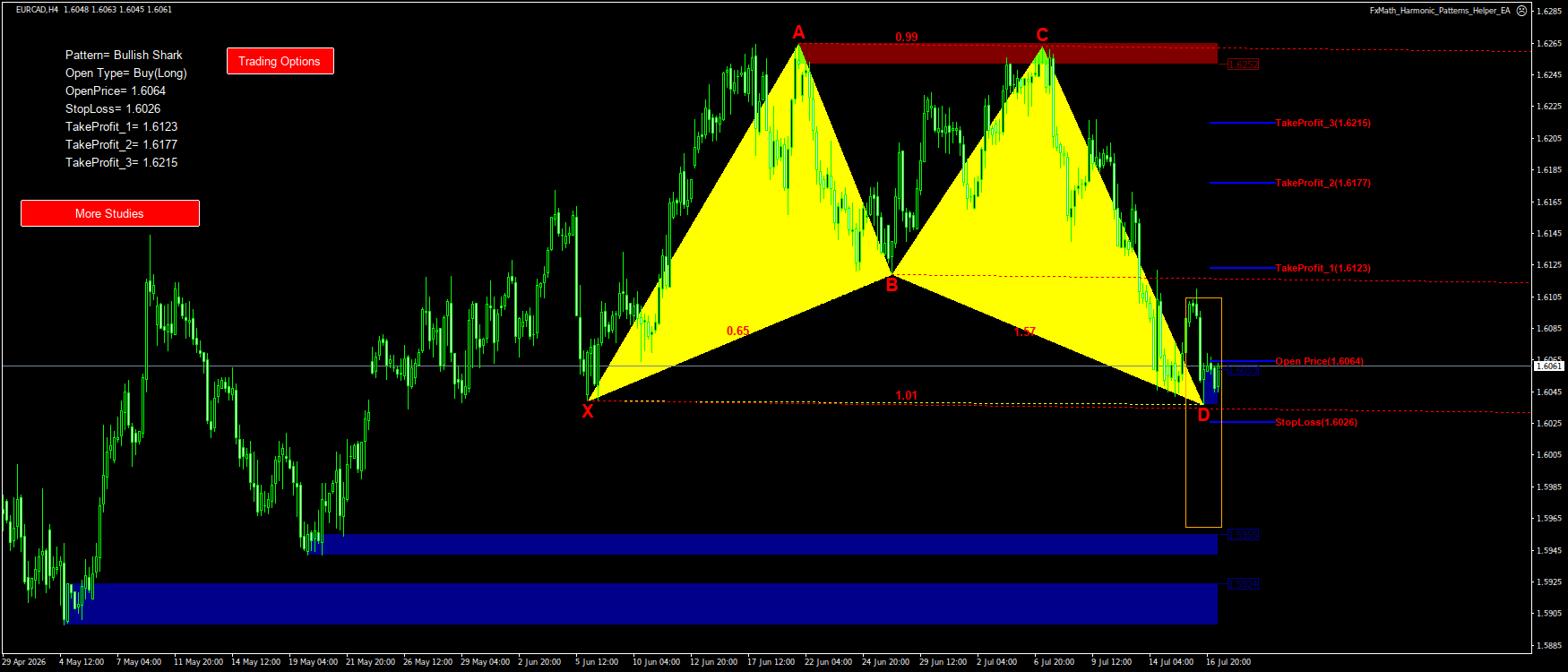Click the 1.5885 price axis value

[1549, 645]
